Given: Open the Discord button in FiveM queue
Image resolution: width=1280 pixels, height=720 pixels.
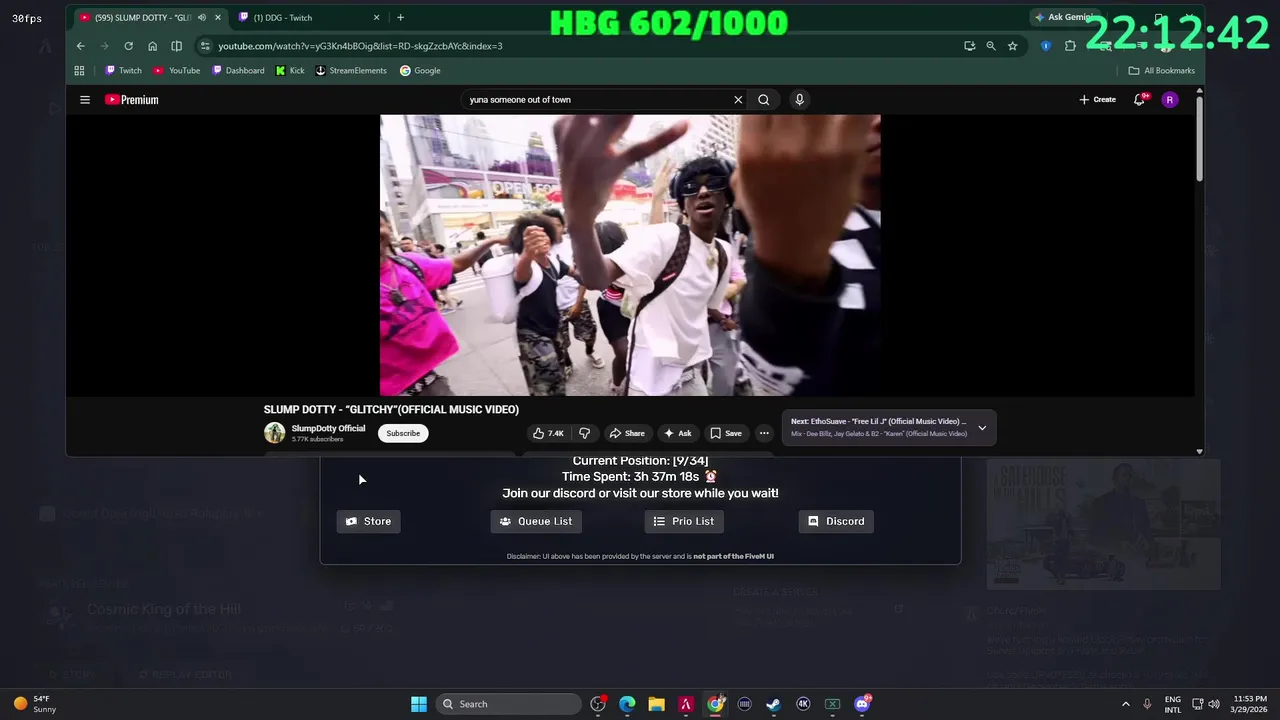Looking at the screenshot, I should pyautogui.click(x=836, y=521).
